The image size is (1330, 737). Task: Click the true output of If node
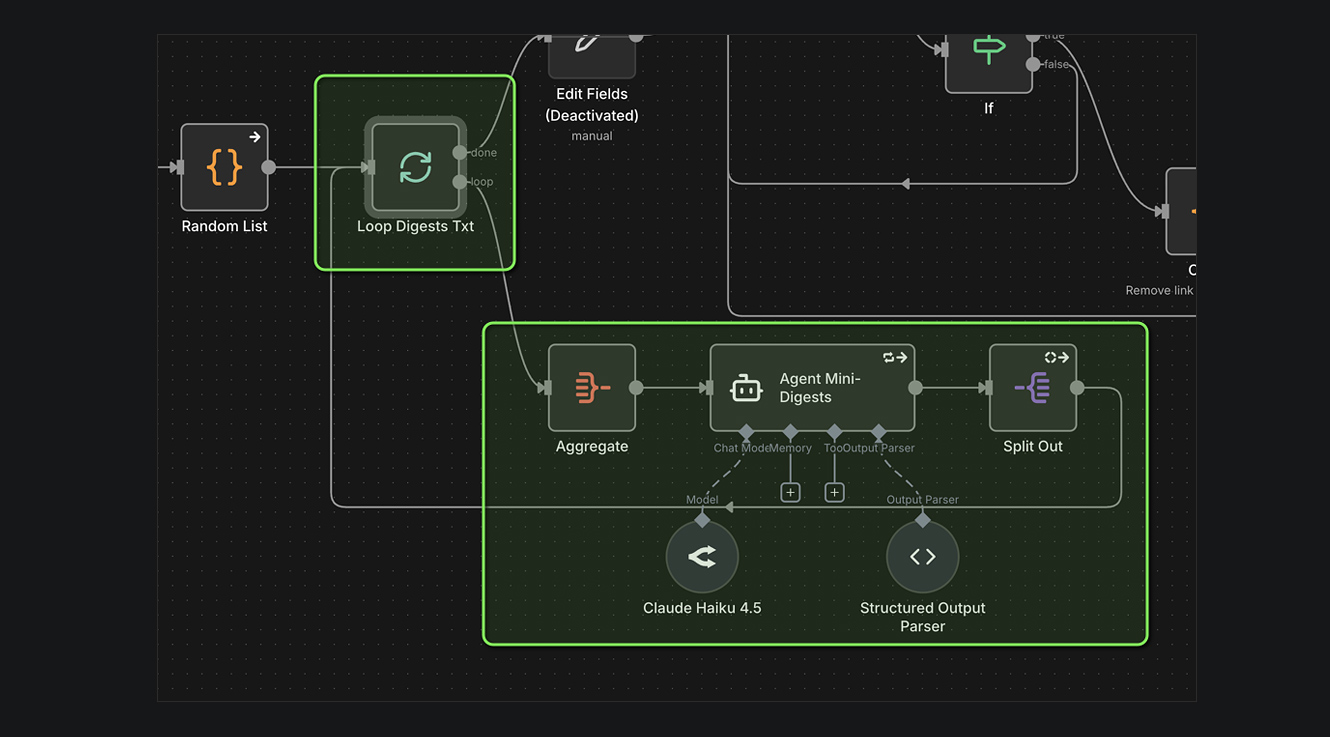[x=1033, y=37]
